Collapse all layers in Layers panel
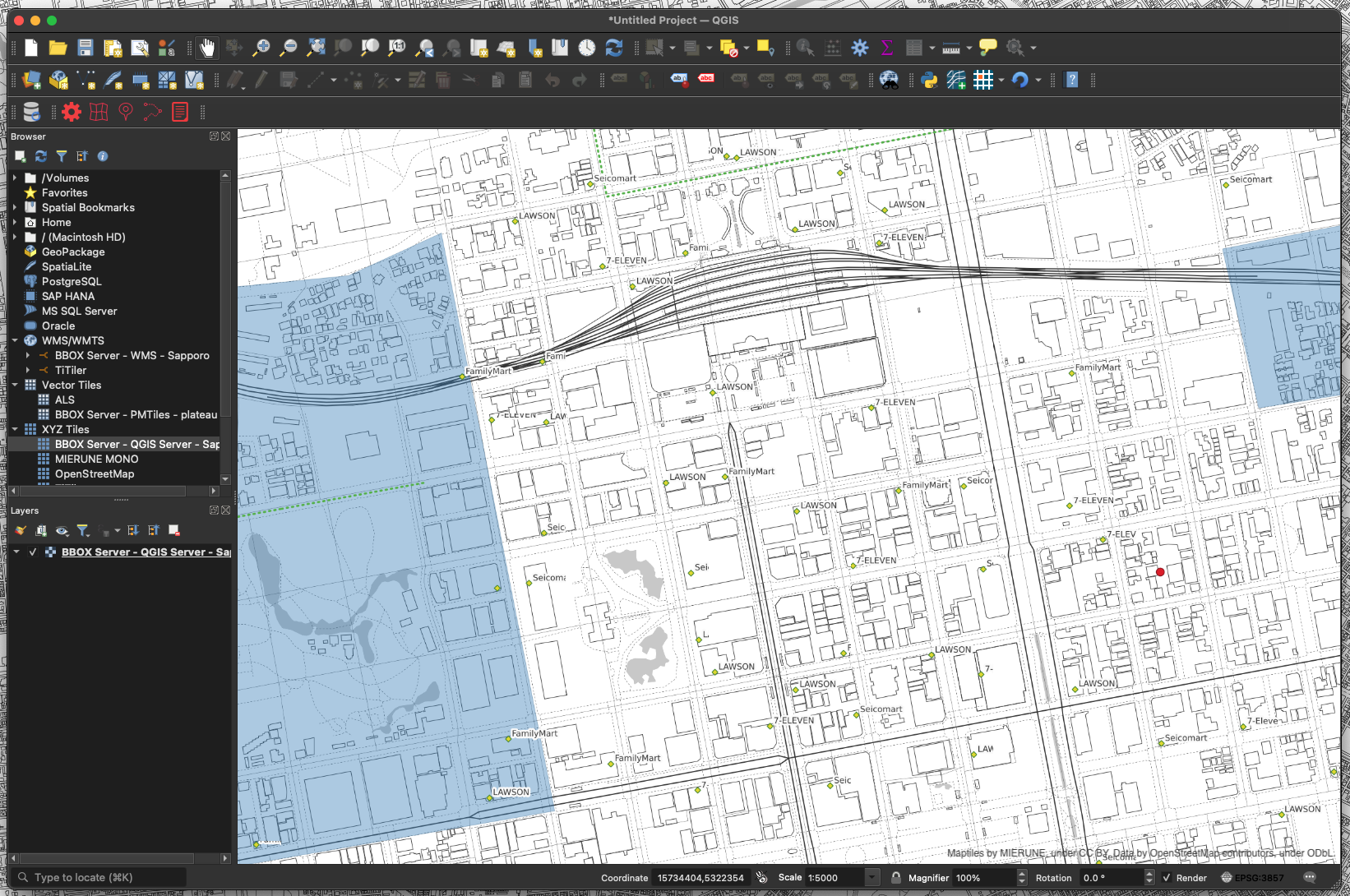This screenshot has width=1350, height=896. click(x=154, y=531)
